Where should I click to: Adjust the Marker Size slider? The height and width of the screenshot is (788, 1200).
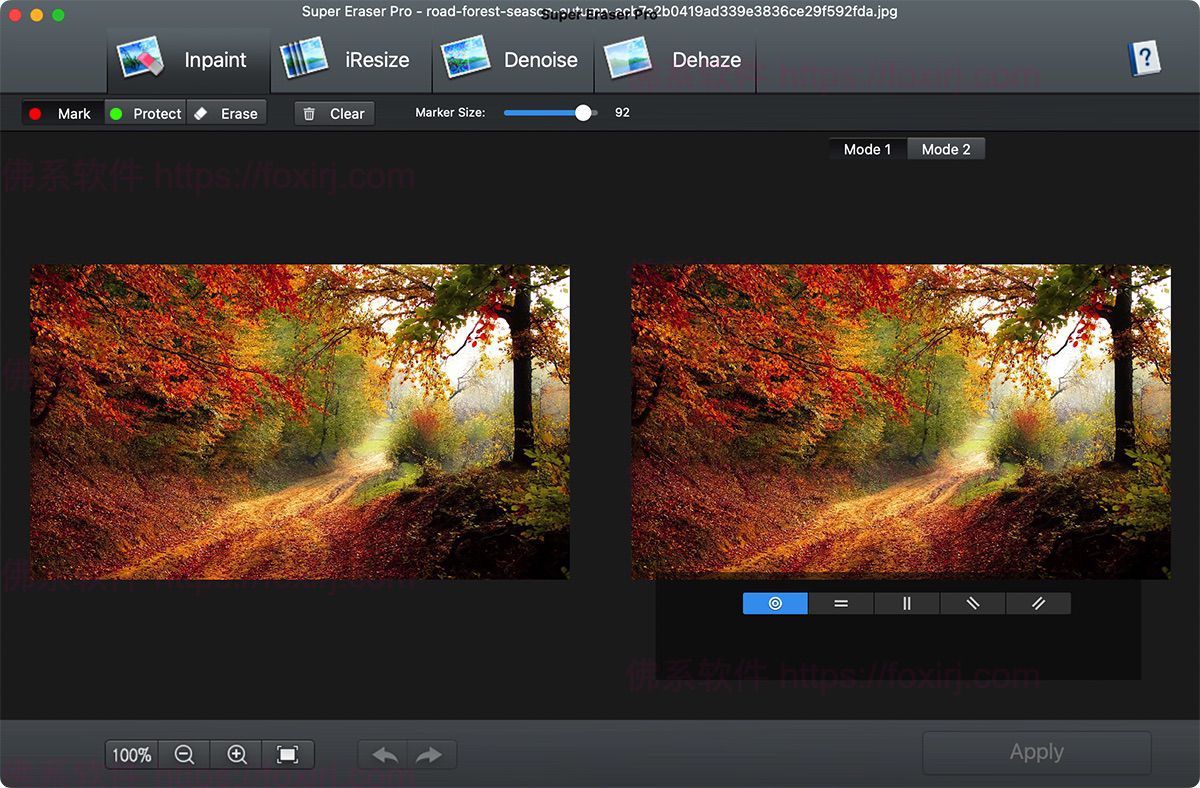[581, 113]
